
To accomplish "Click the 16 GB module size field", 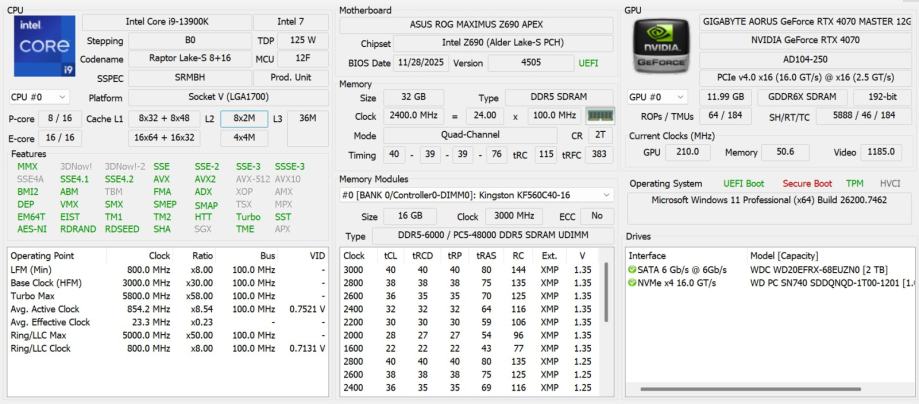I will (410, 216).
